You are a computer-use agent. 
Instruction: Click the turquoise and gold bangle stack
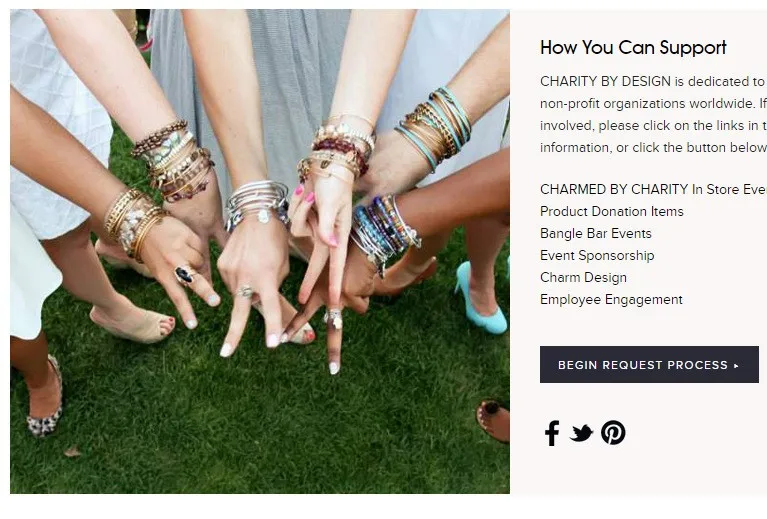point(433,128)
